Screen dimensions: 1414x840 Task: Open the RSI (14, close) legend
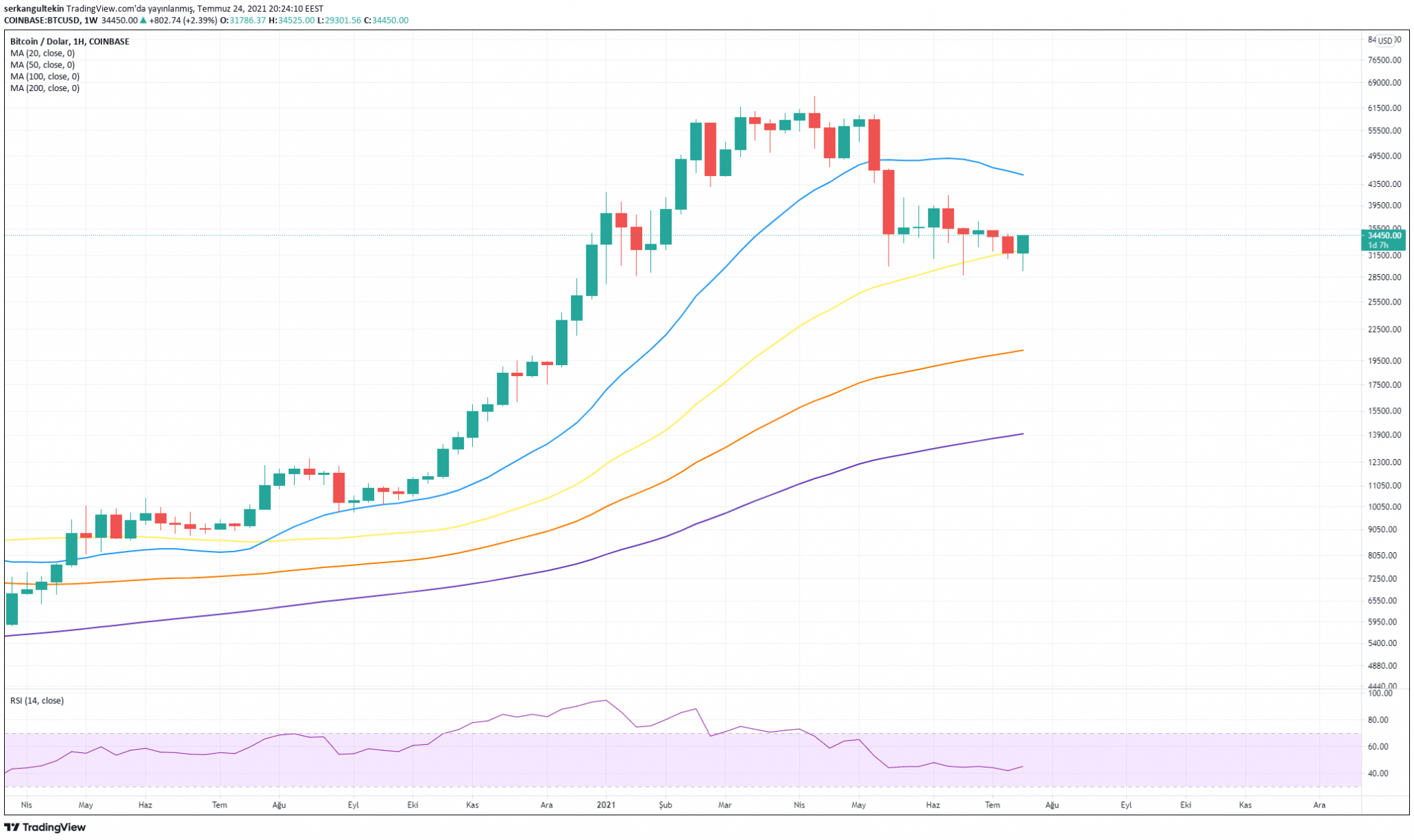coord(37,701)
